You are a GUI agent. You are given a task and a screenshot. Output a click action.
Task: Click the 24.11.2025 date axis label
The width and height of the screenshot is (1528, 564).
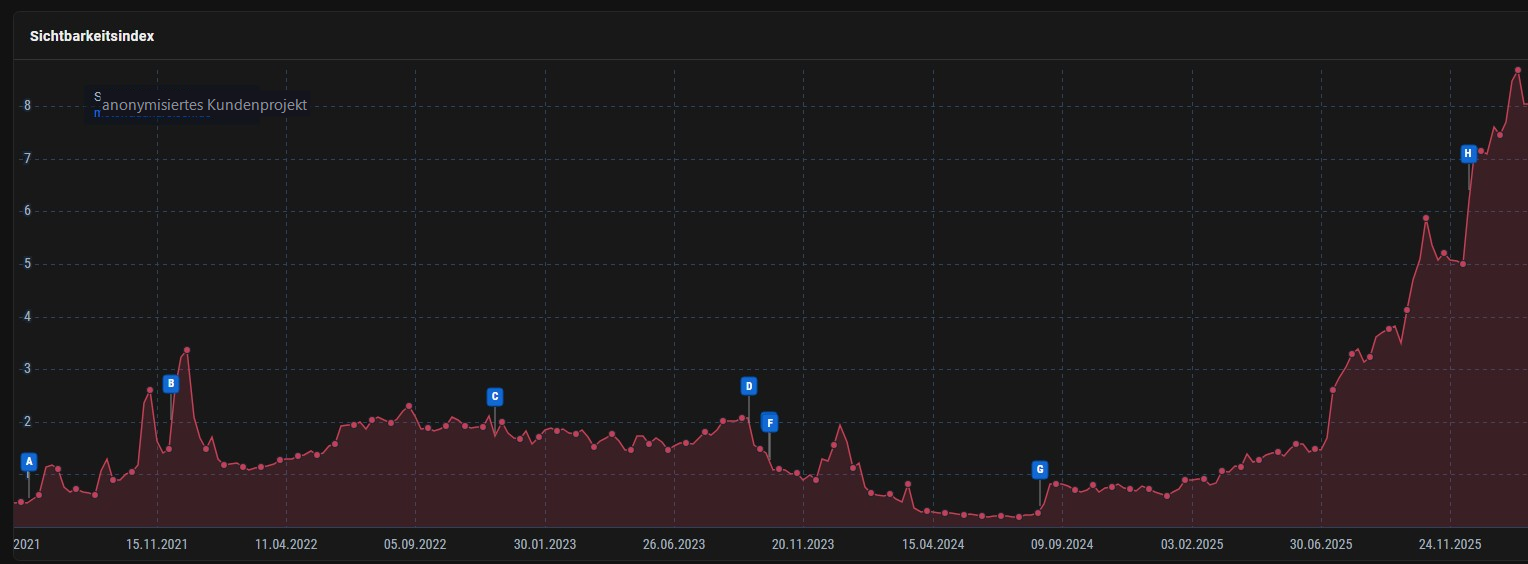(1450, 545)
